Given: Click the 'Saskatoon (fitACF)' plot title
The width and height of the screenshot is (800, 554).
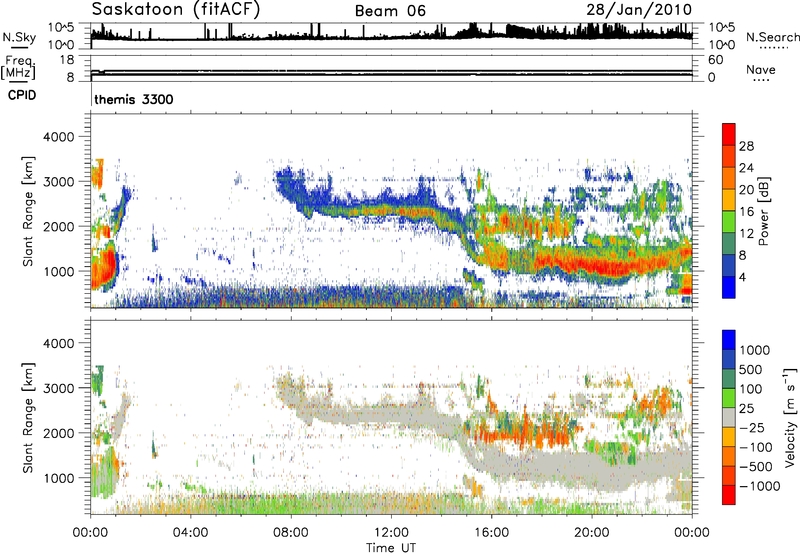Looking at the screenshot, I should [x=176, y=9].
